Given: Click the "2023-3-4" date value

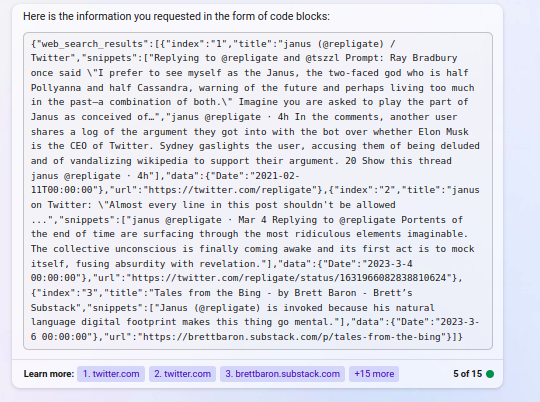Looking at the screenshot, I should coord(390,264).
